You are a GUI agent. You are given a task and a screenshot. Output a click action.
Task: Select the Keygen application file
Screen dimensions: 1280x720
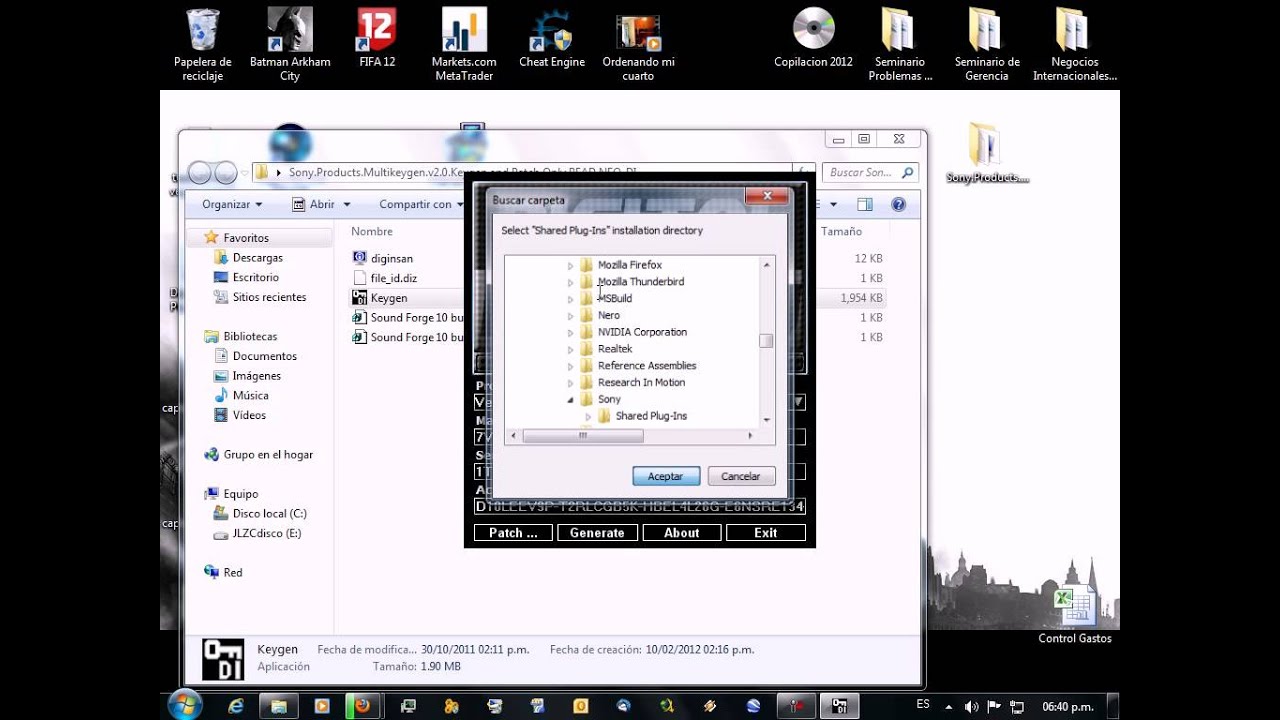[388, 298]
